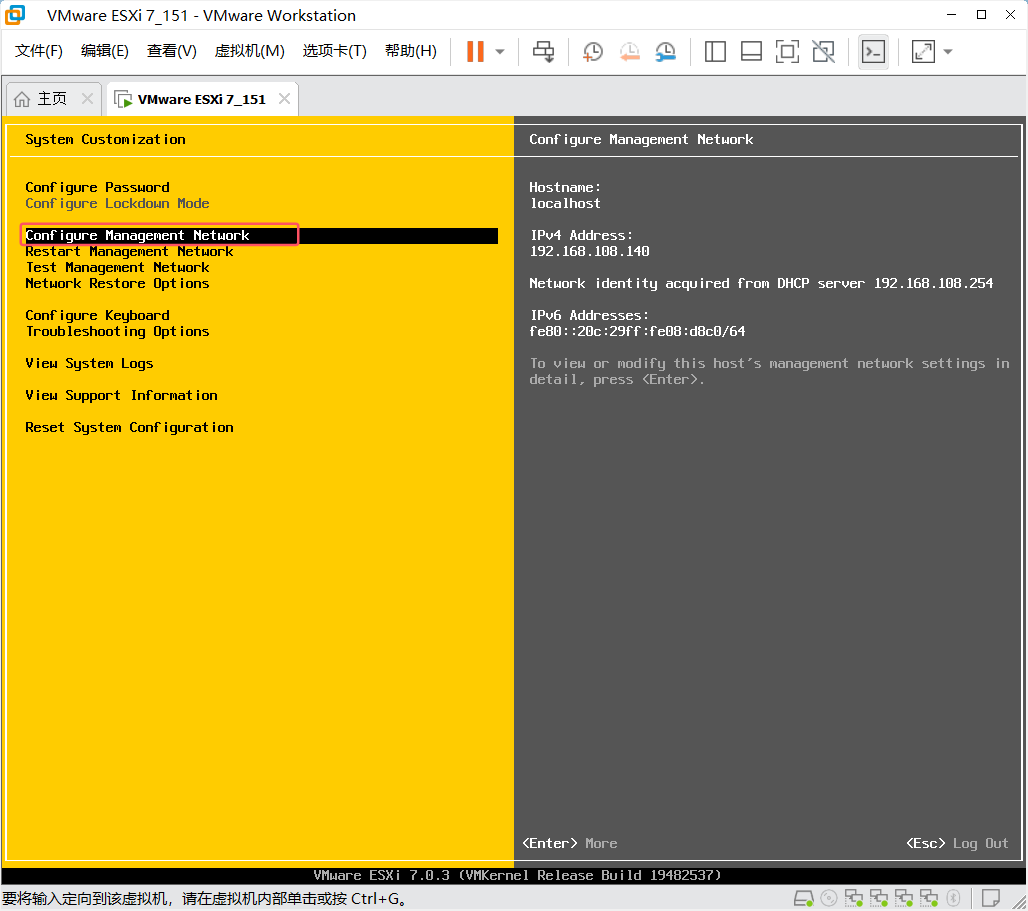Click the hard disk status icon
The image size is (1028, 911).
pyautogui.click(x=804, y=898)
